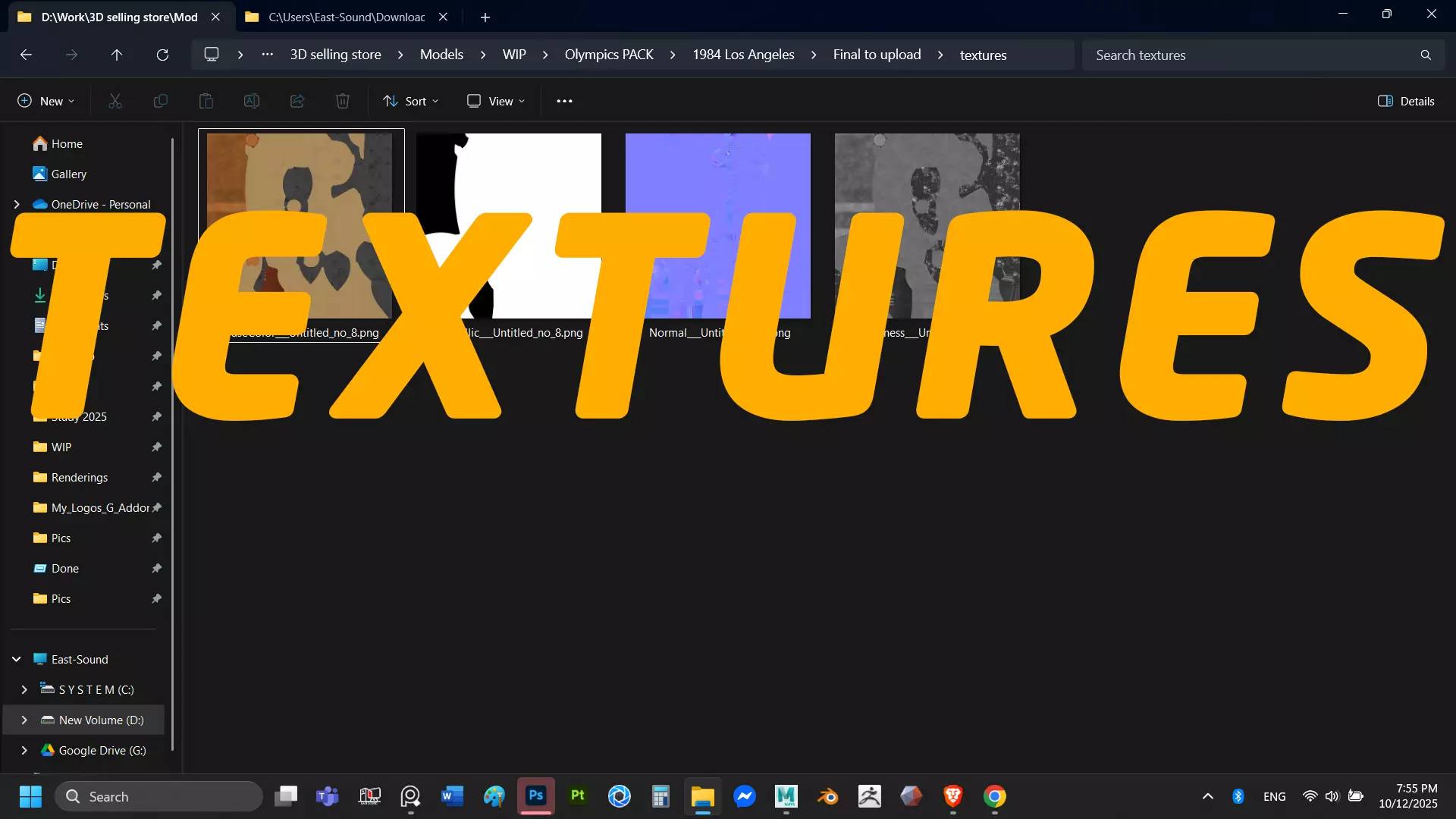Switch to the Downloads folder tab
Screen dimensions: 1456x819
346,17
